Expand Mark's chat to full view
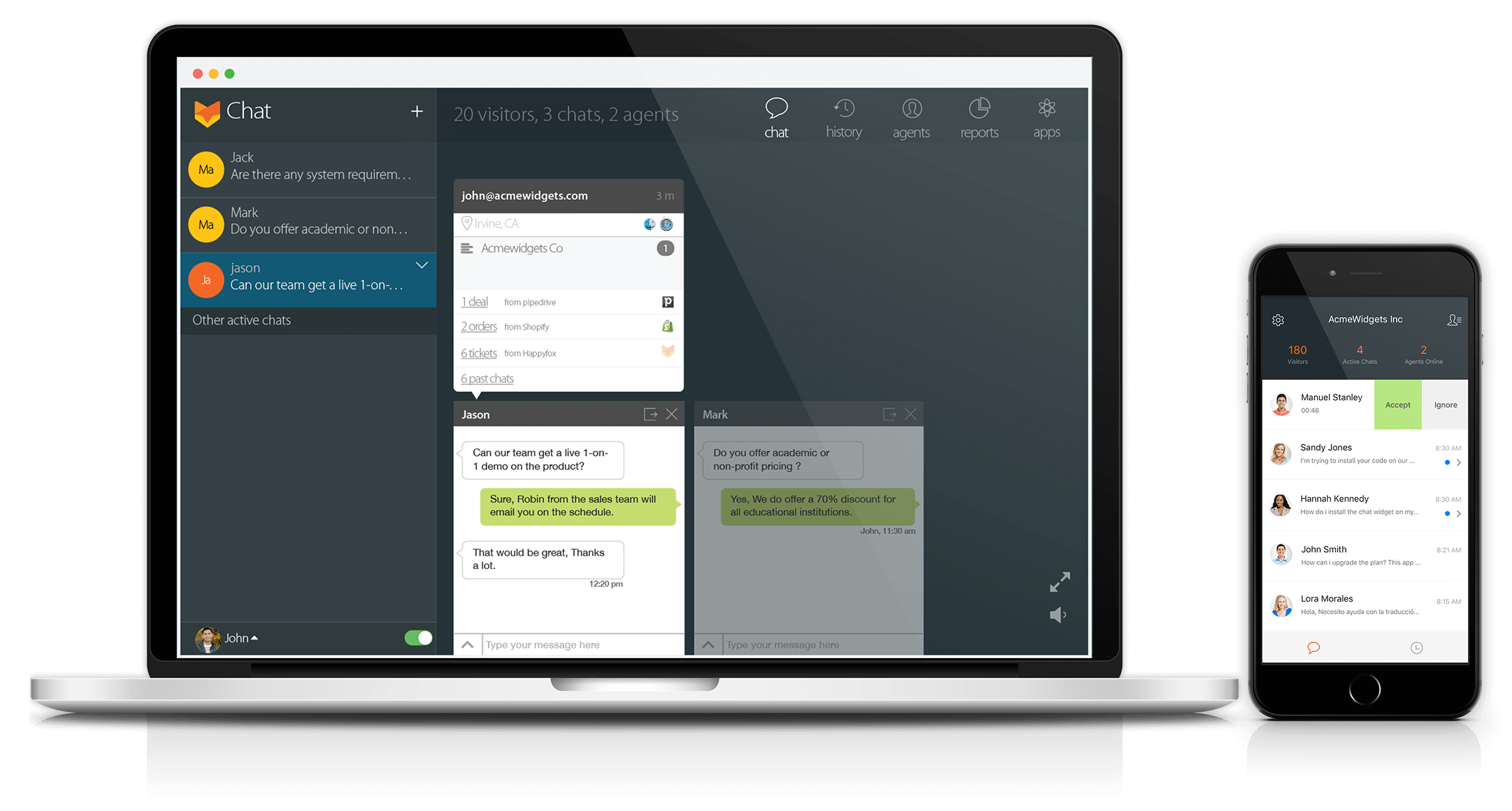The image size is (1512, 811). pyautogui.click(x=888, y=414)
